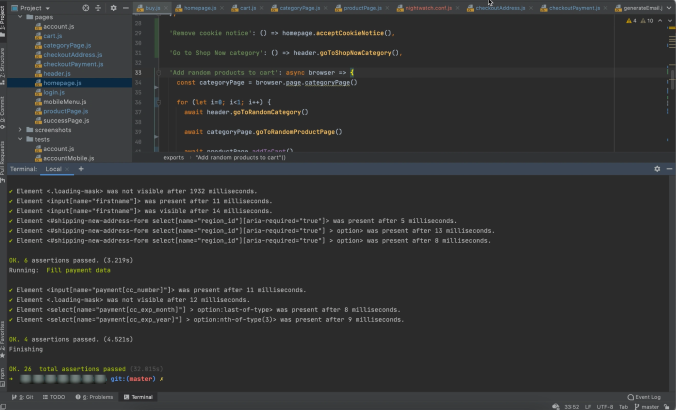Screen dimensions: 676x410
Task: Open the 6: Problems tool window
Action: click(94, 397)
